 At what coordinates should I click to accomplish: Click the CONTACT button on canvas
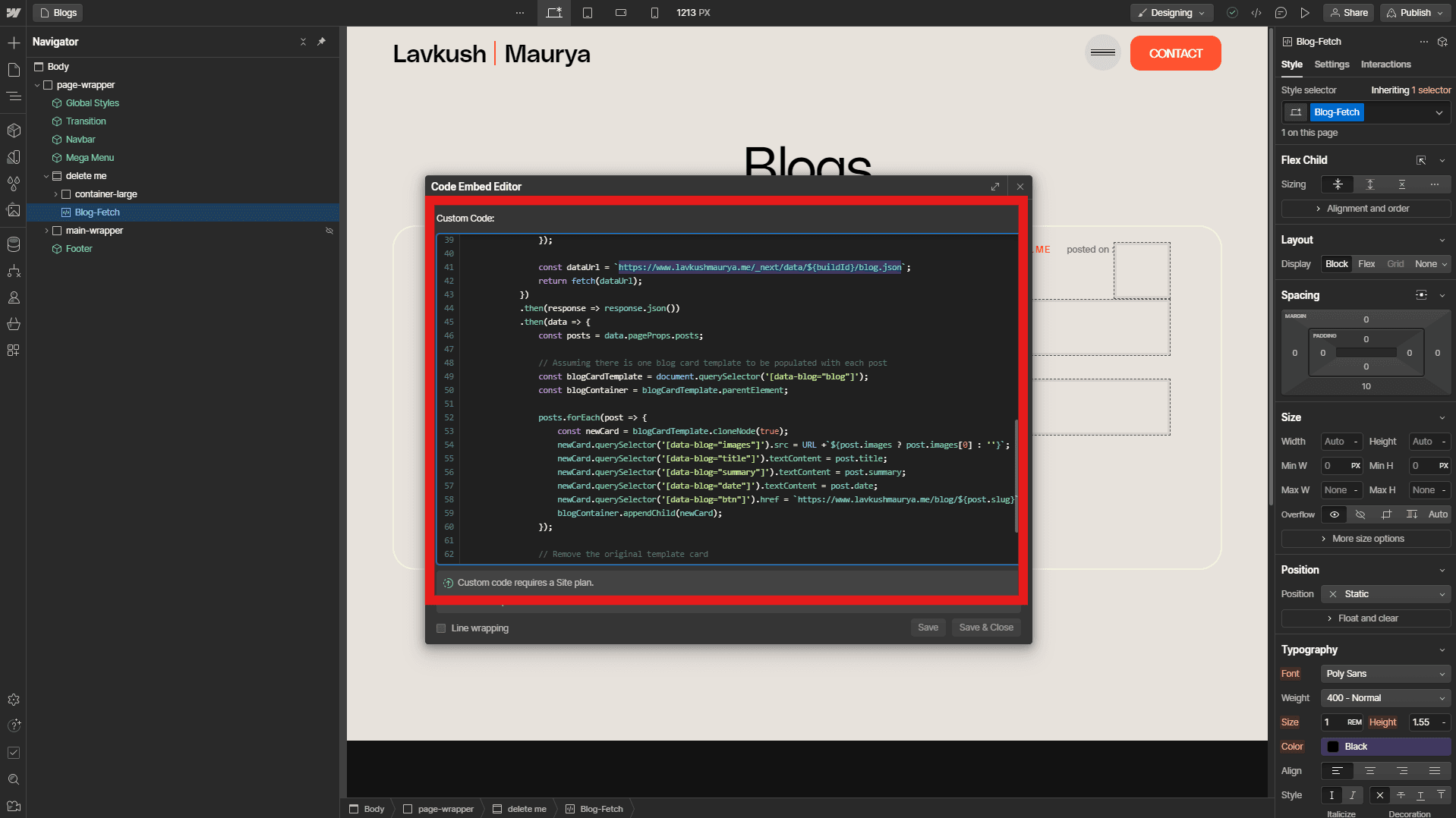(x=1175, y=53)
